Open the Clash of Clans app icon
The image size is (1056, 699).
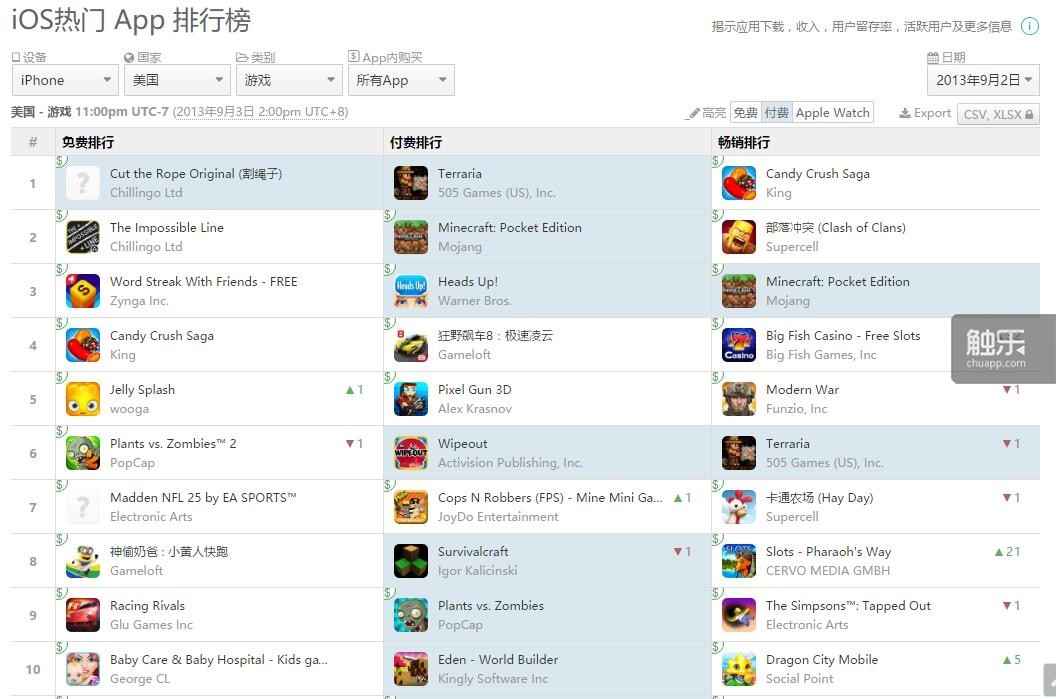[739, 237]
